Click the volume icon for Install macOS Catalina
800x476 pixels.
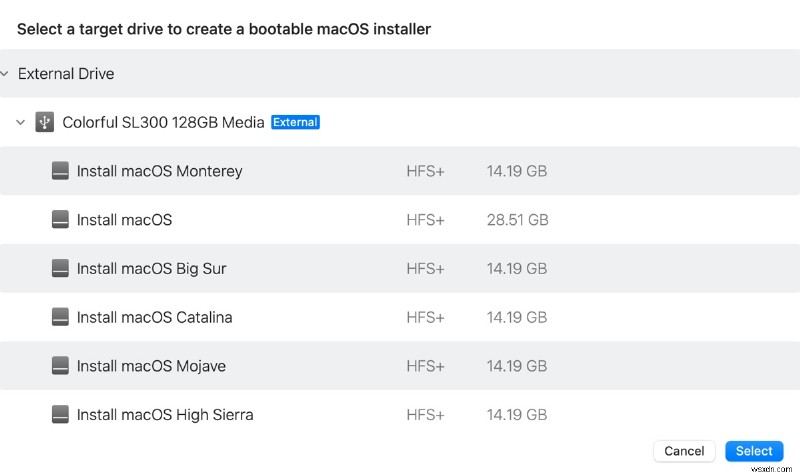click(60, 317)
